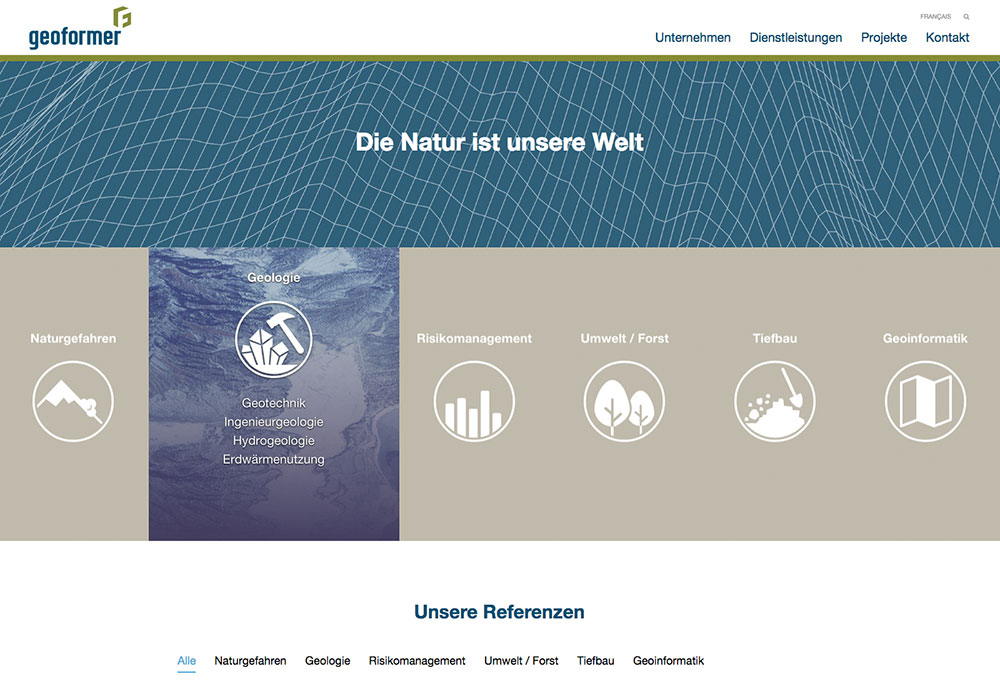This screenshot has height=684, width=1000.
Task: Open the search magnifier icon
Action: point(966,17)
